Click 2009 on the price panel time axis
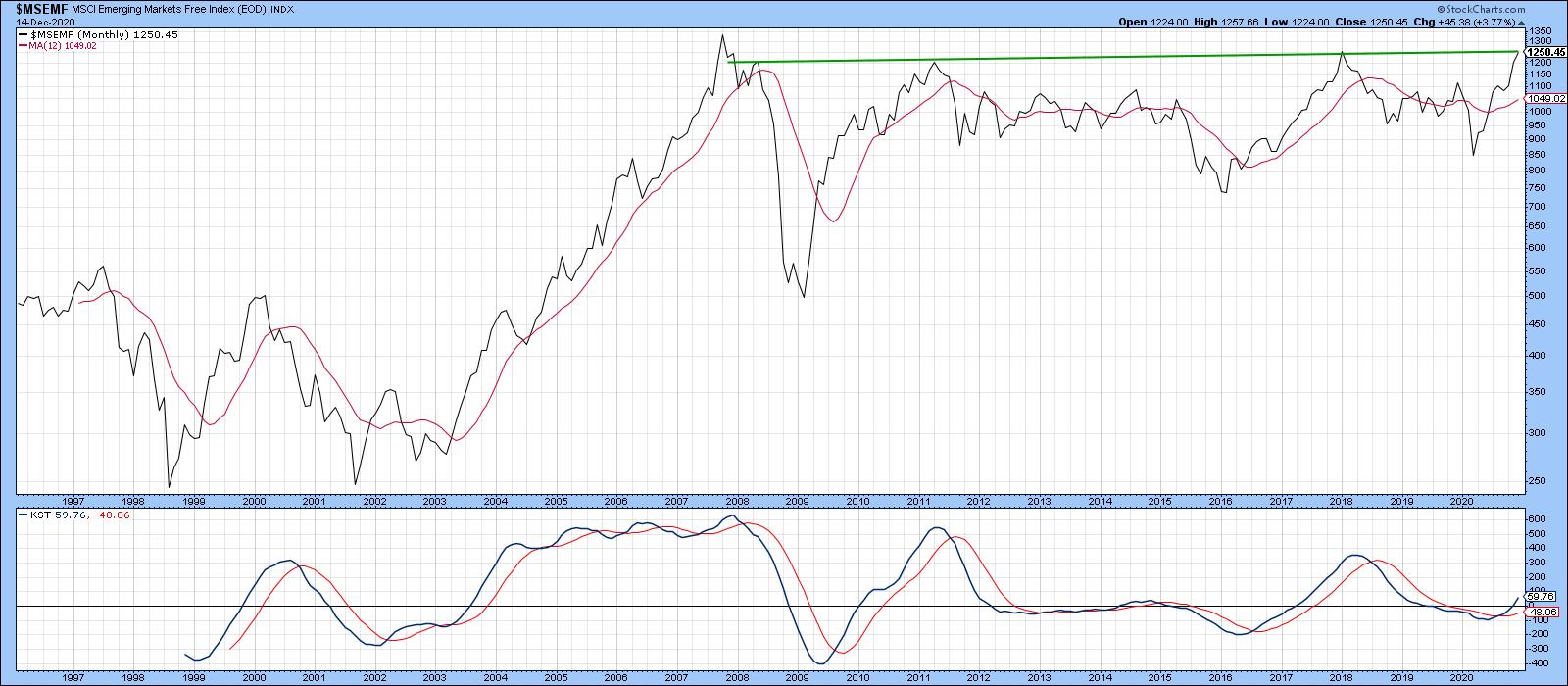 797,501
